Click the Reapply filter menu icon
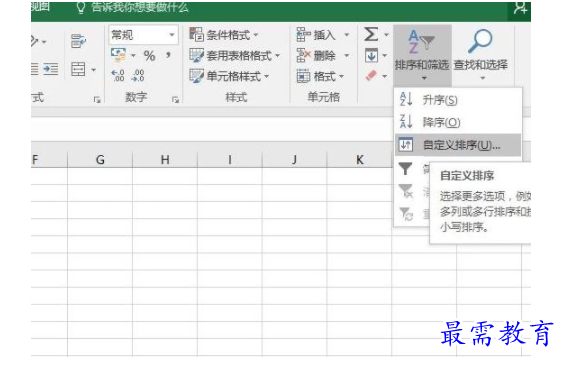 [x=406, y=214]
